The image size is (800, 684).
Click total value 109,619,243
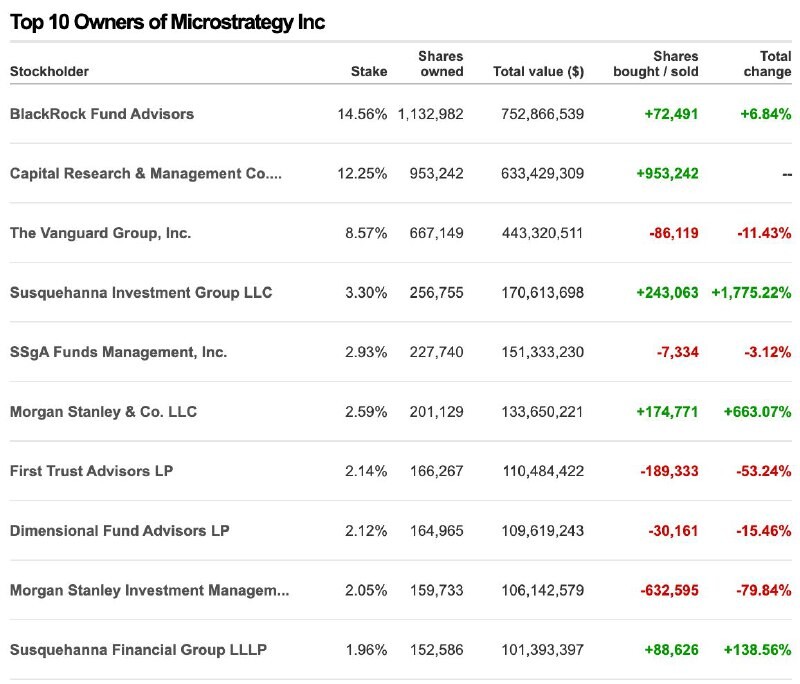(542, 530)
